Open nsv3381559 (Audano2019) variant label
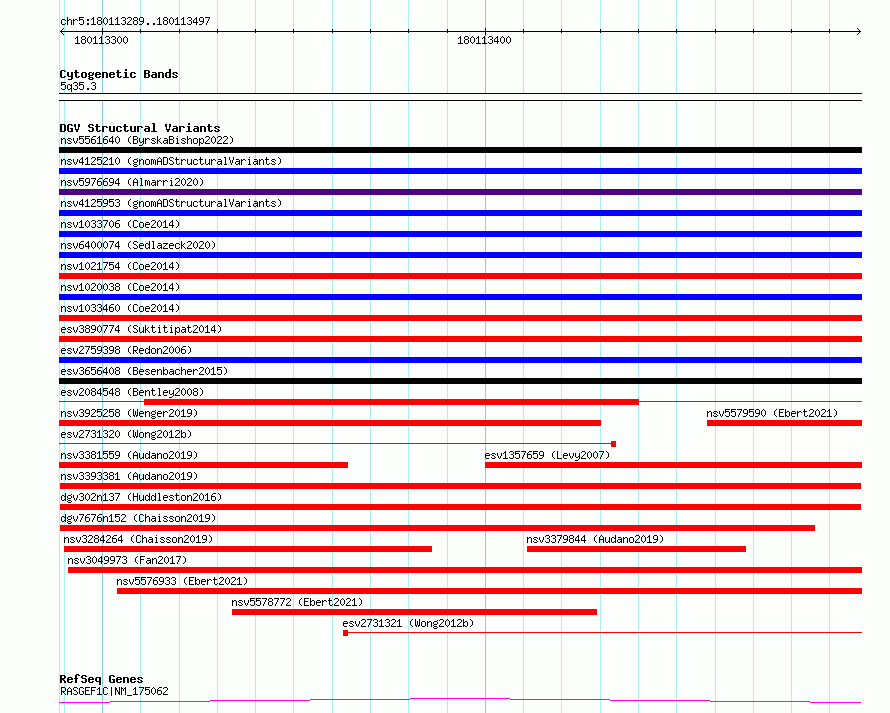Image resolution: width=890 pixels, height=713 pixels. (129, 455)
